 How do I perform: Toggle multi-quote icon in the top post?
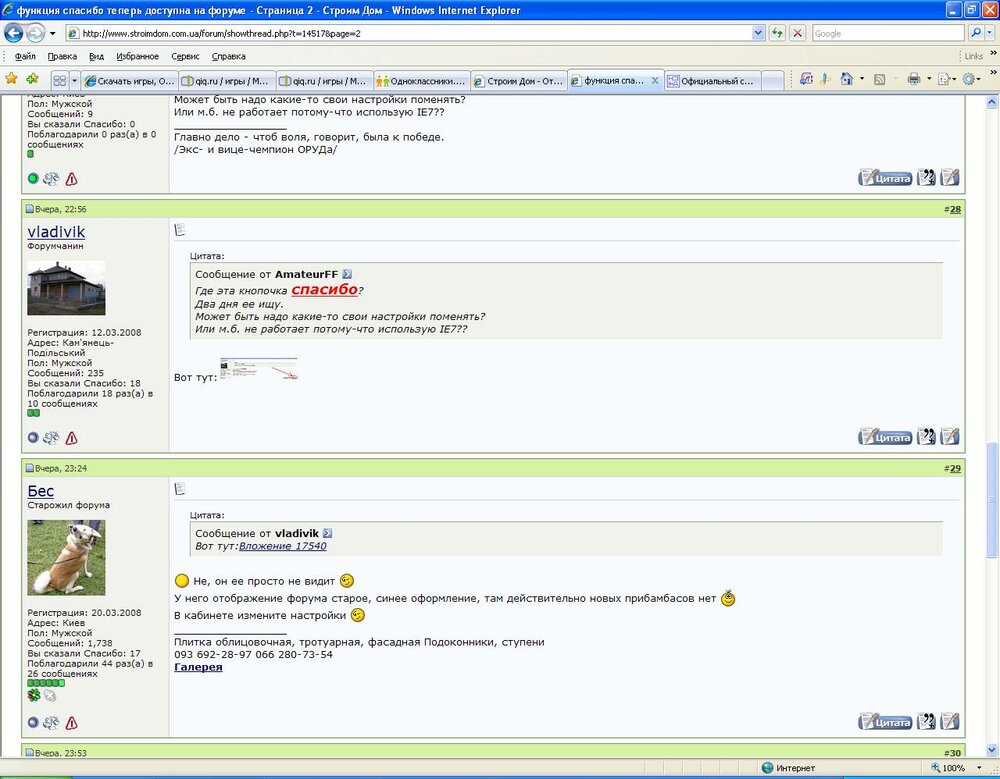[926, 178]
